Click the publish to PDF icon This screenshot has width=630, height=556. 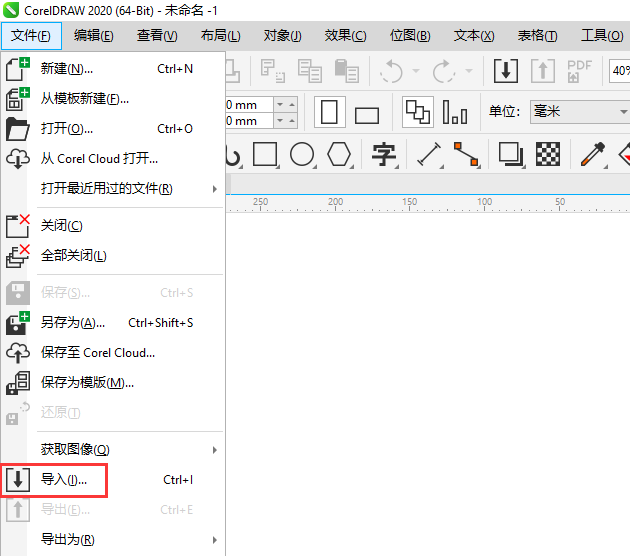pyautogui.click(x=579, y=71)
